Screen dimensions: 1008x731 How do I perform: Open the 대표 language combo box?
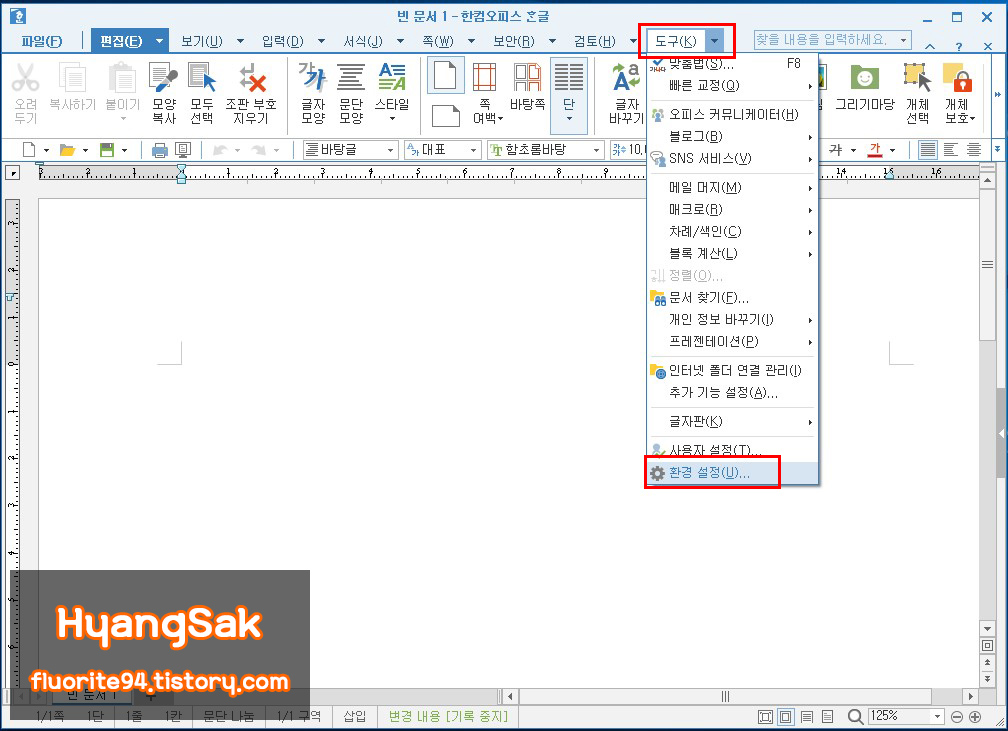pos(442,150)
